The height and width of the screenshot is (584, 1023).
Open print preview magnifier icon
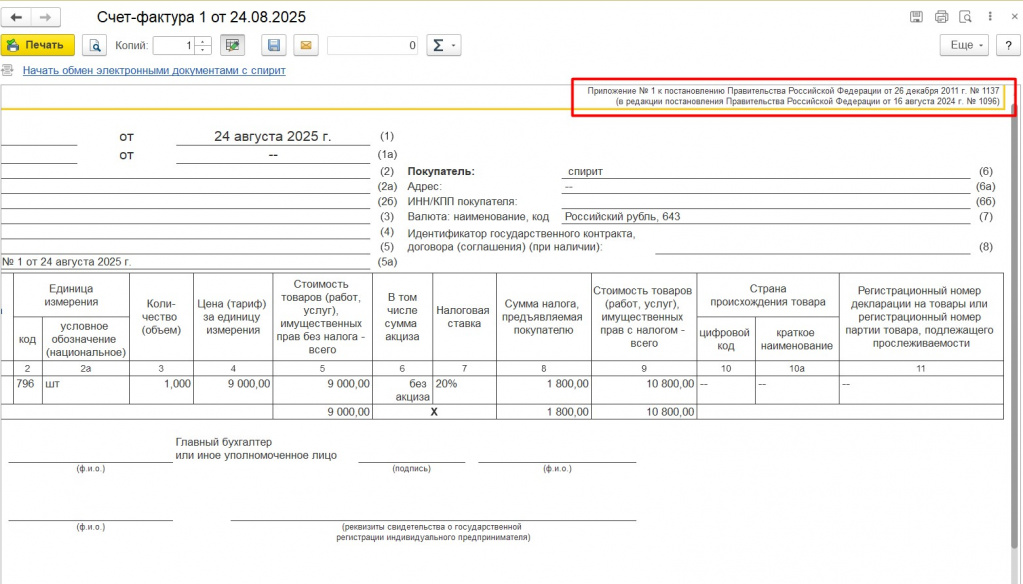pyautogui.click(x=95, y=45)
